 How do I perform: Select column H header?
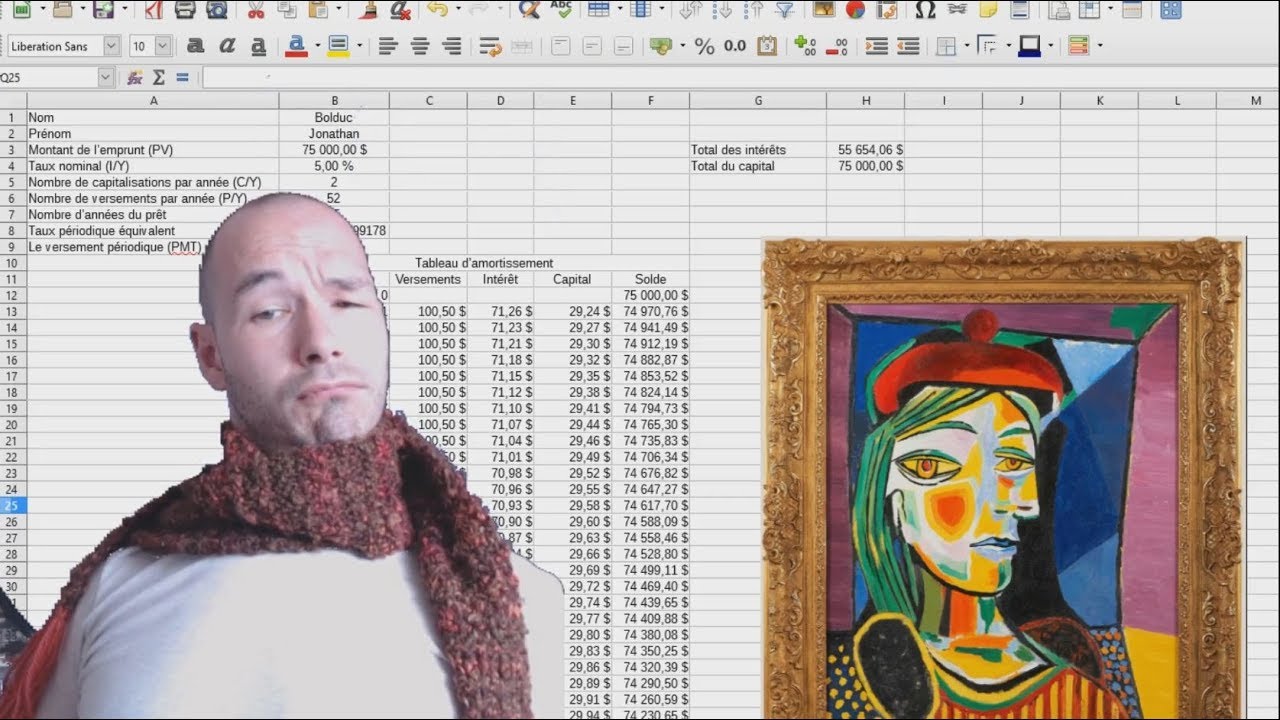(866, 101)
